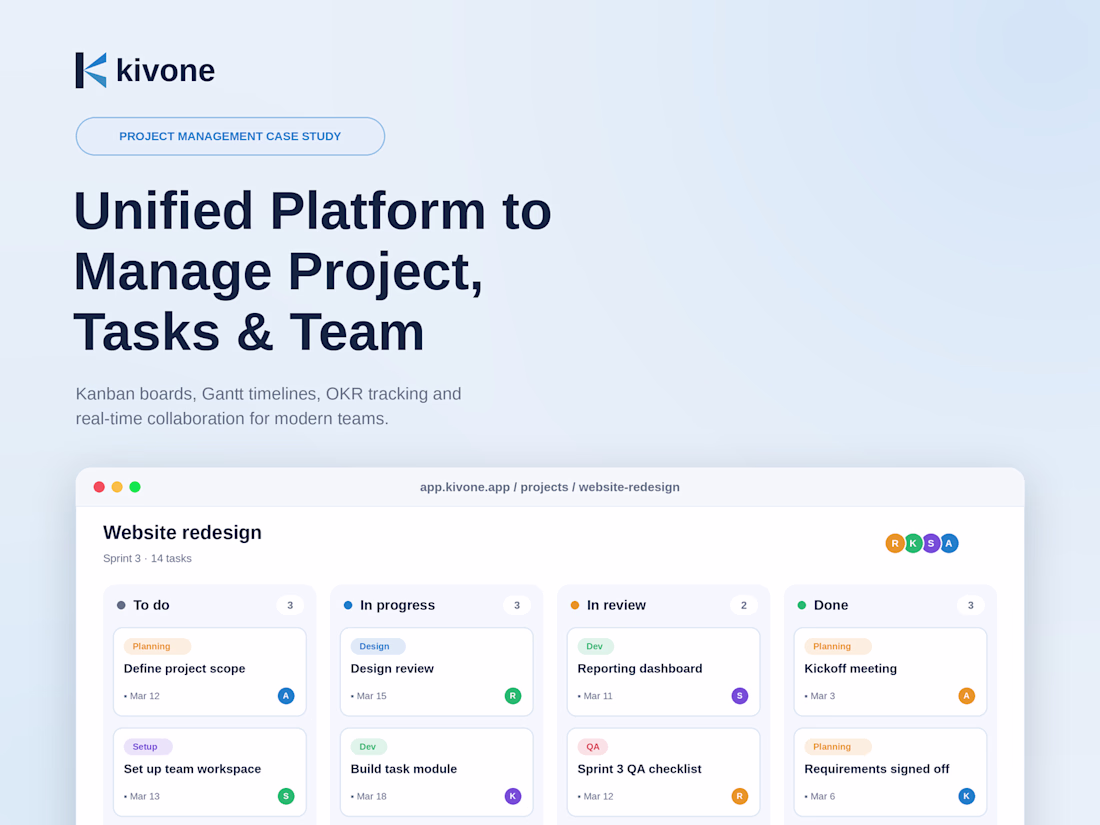Open the orange R avatar in project header
Viewport: 1100px width, 825px height.
[x=894, y=543]
